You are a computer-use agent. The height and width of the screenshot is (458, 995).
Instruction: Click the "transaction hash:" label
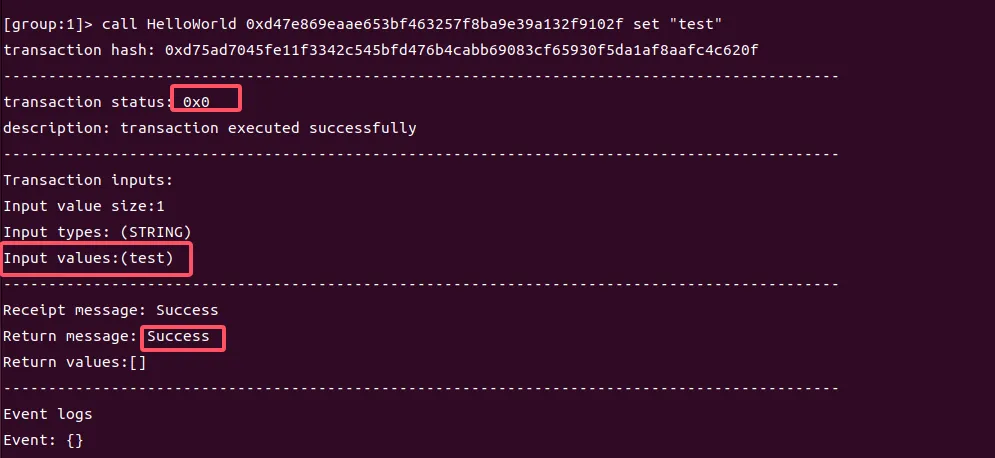click(79, 50)
